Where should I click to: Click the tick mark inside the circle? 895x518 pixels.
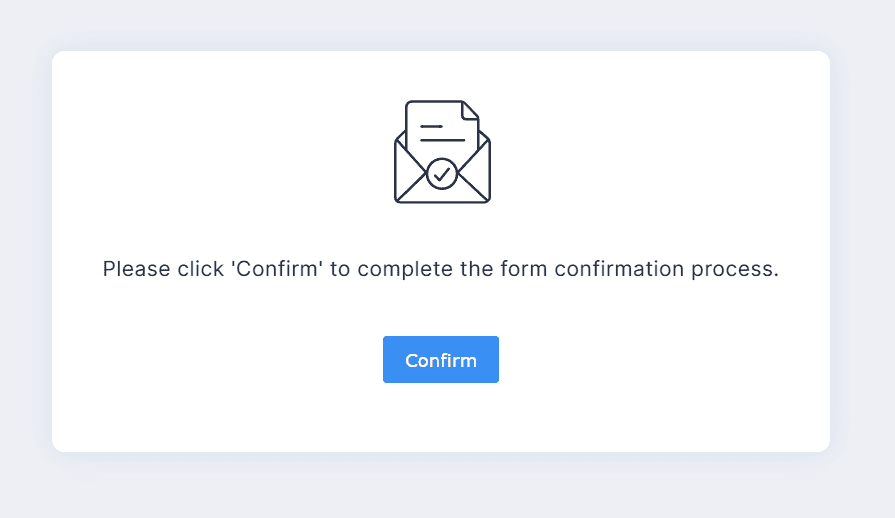point(442,174)
